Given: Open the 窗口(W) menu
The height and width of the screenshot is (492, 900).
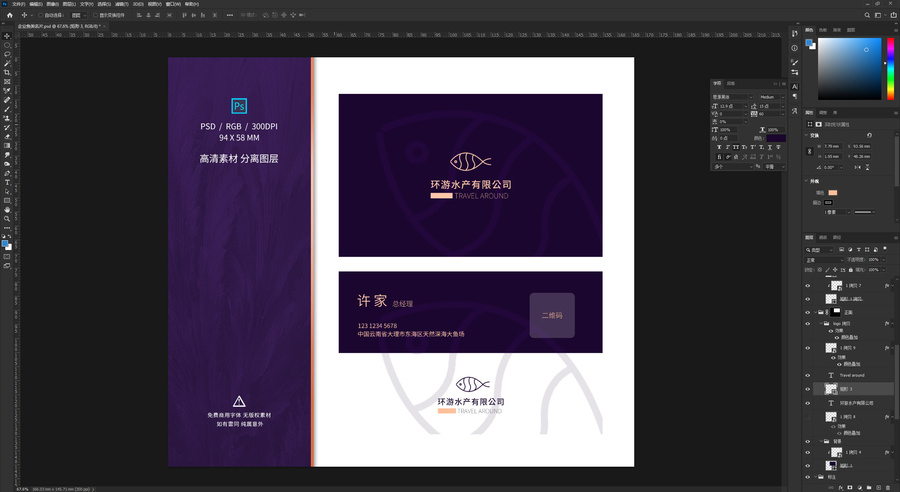Looking at the screenshot, I should click(173, 3).
